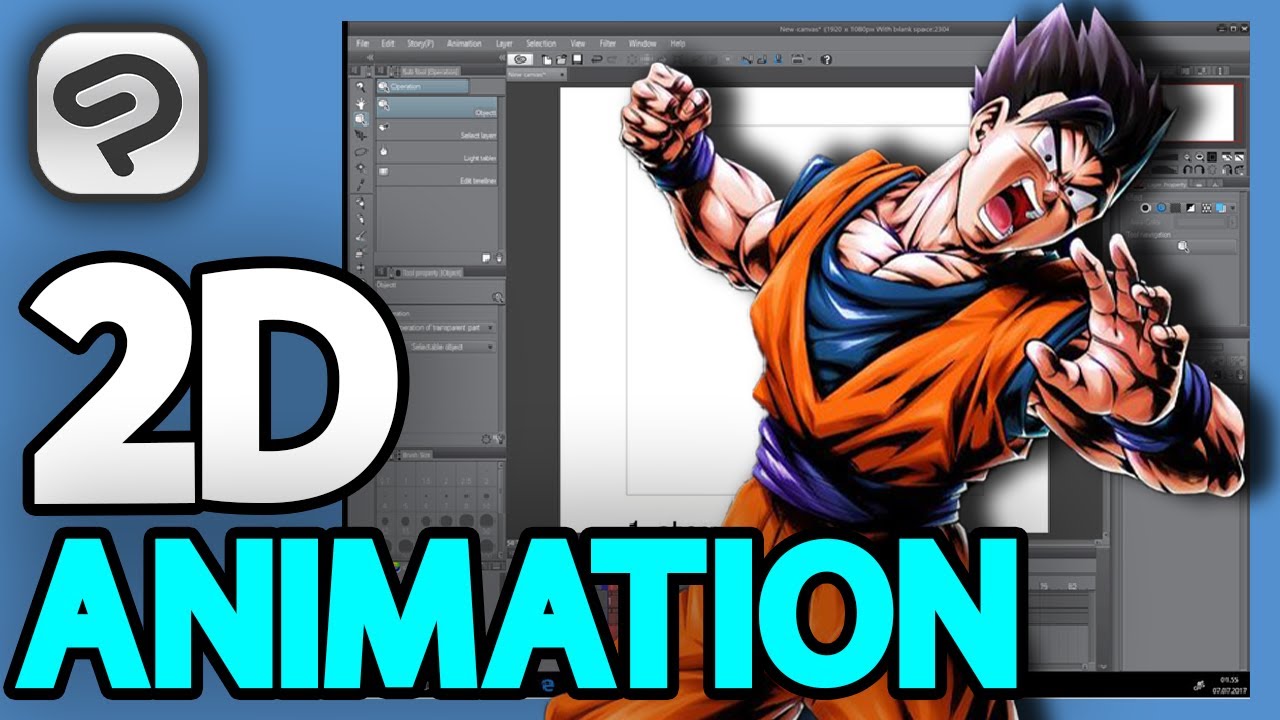Open the File menu
Screen dimensions: 1280x720
click(362, 44)
